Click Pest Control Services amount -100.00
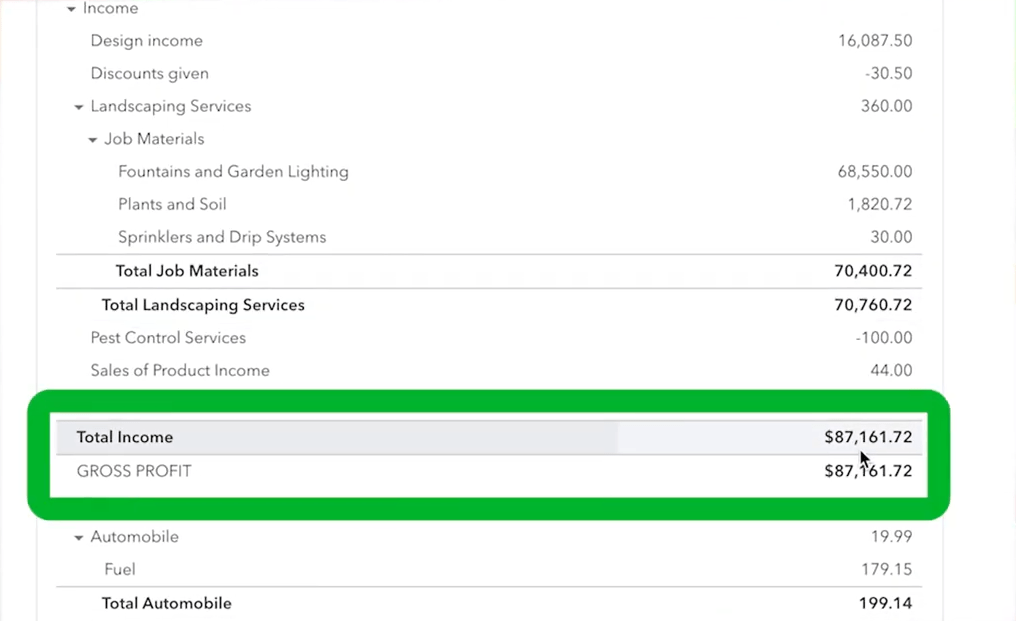1016x621 pixels. 884,338
